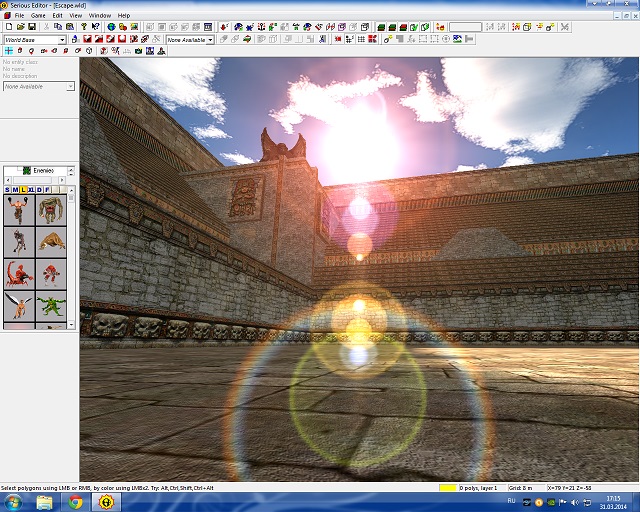Screen dimensions: 640x512
Task: Click the yellow color swatch in status bar
Action: tap(447, 488)
